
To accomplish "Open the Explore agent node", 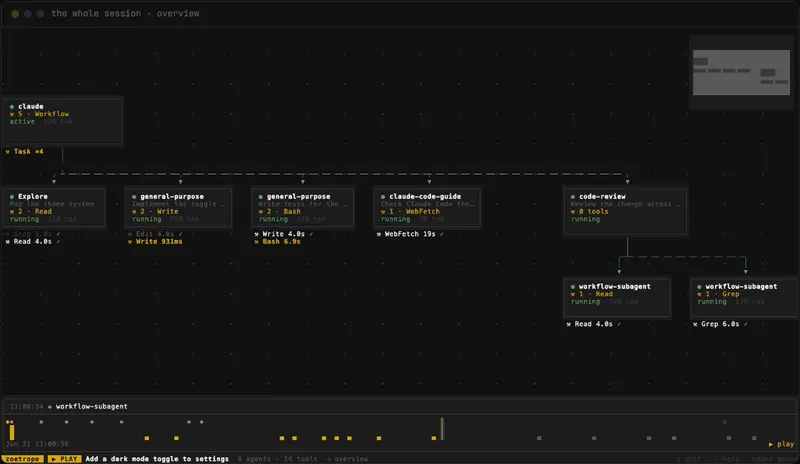I will [x=55, y=207].
